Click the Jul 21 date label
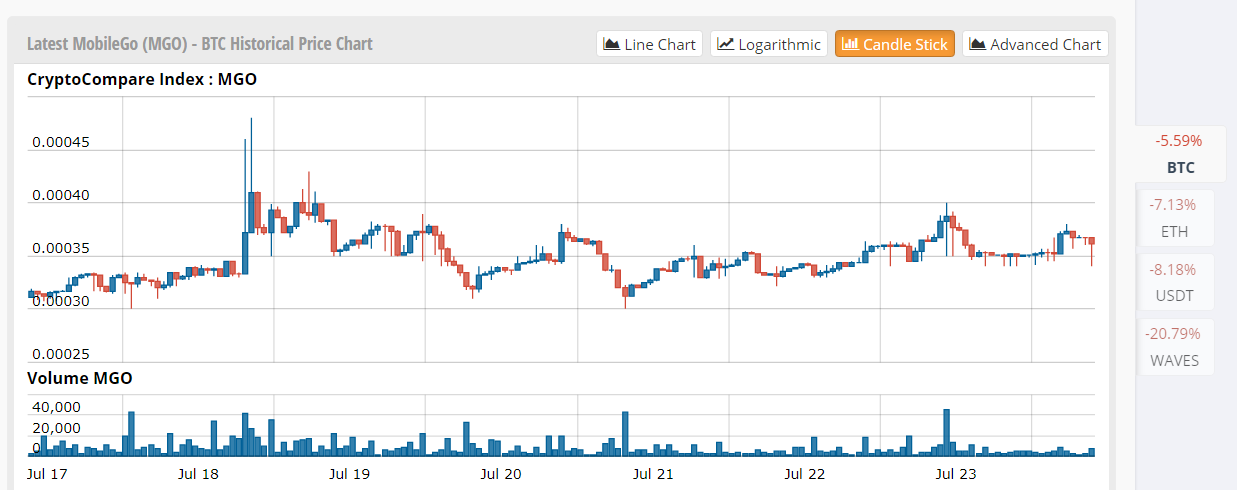This screenshot has width=1237, height=490. pos(654,473)
